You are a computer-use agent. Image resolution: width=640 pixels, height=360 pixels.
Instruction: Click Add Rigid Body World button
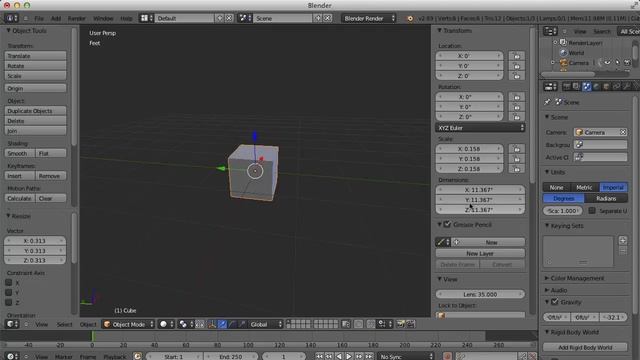click(x=585, y=347)
